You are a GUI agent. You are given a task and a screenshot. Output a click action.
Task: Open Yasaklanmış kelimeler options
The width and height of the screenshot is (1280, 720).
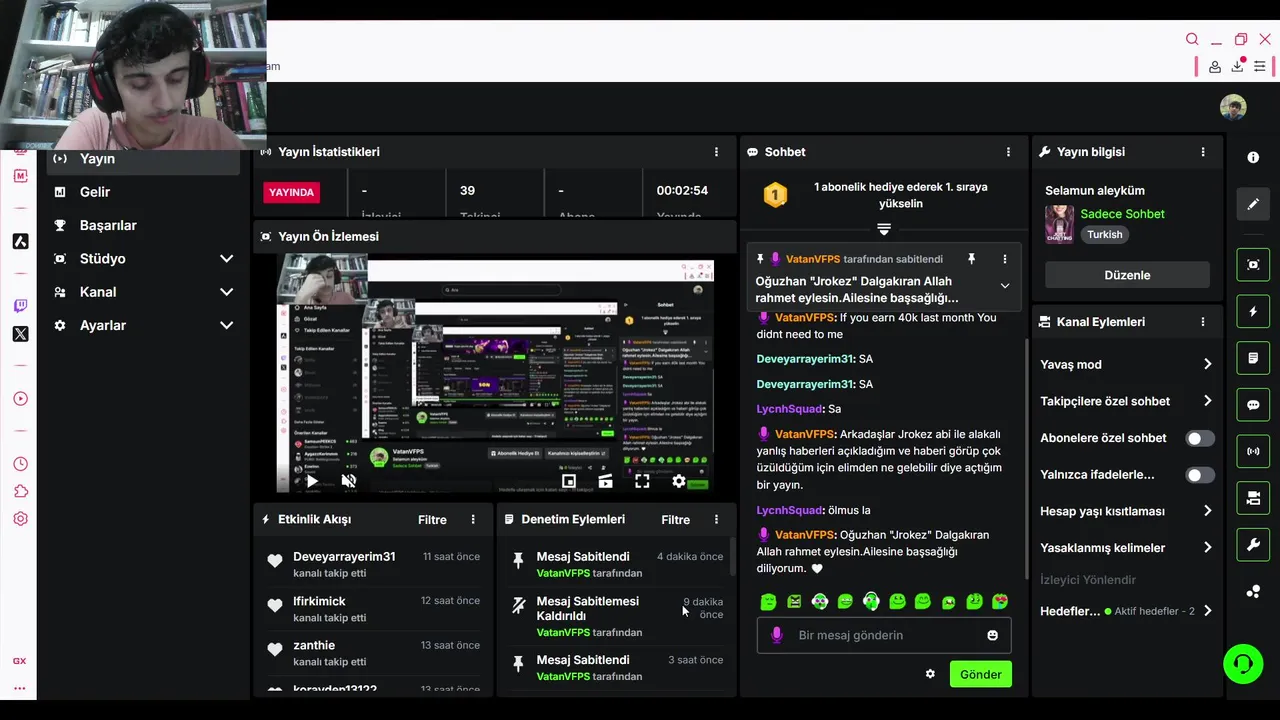tap(1207, 548)
